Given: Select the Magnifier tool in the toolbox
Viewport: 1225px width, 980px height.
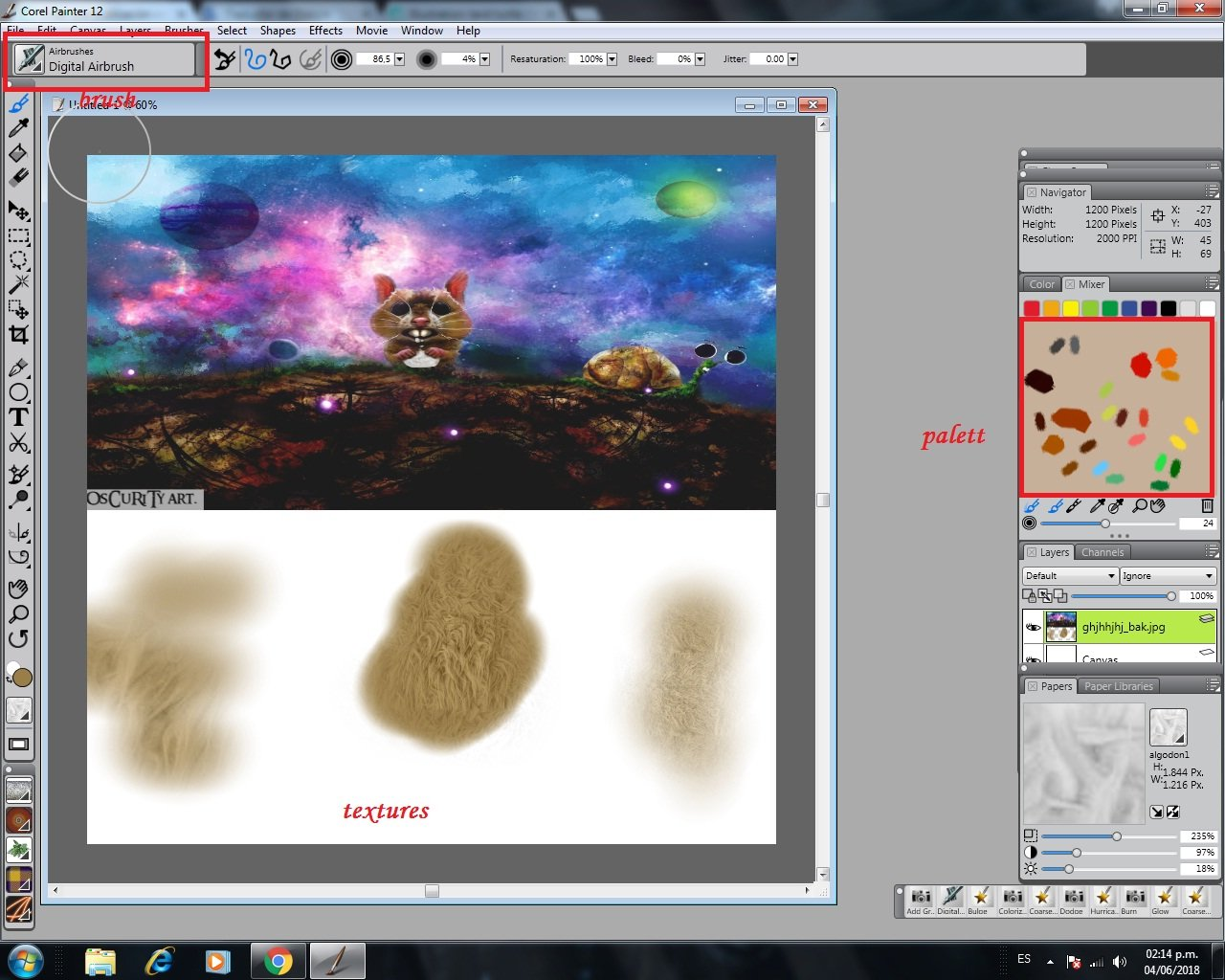Looking at the screenshot, I should point(19,613).
